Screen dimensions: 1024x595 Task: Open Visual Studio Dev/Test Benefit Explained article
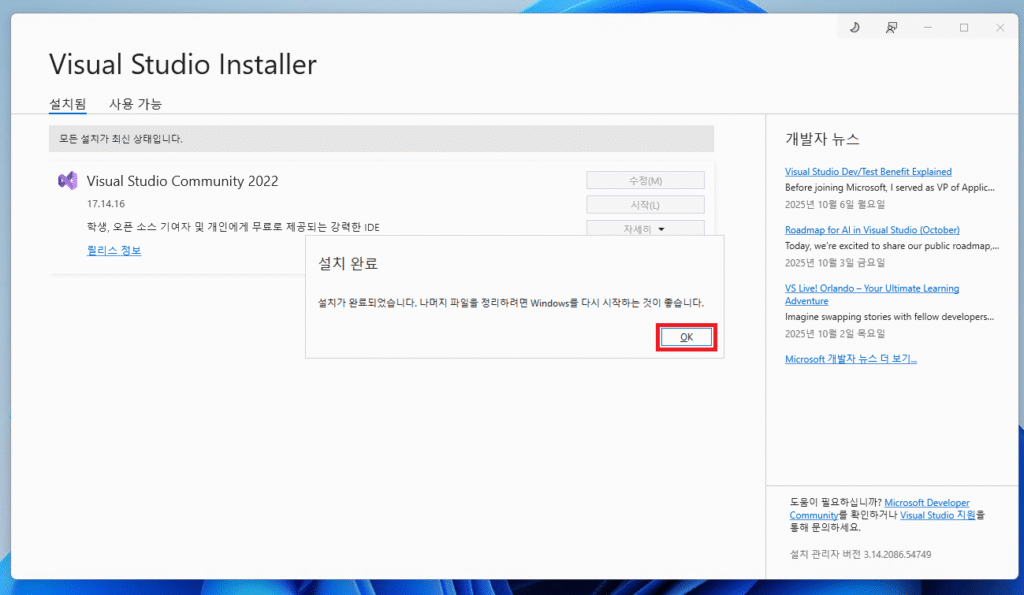click(868, 172)
